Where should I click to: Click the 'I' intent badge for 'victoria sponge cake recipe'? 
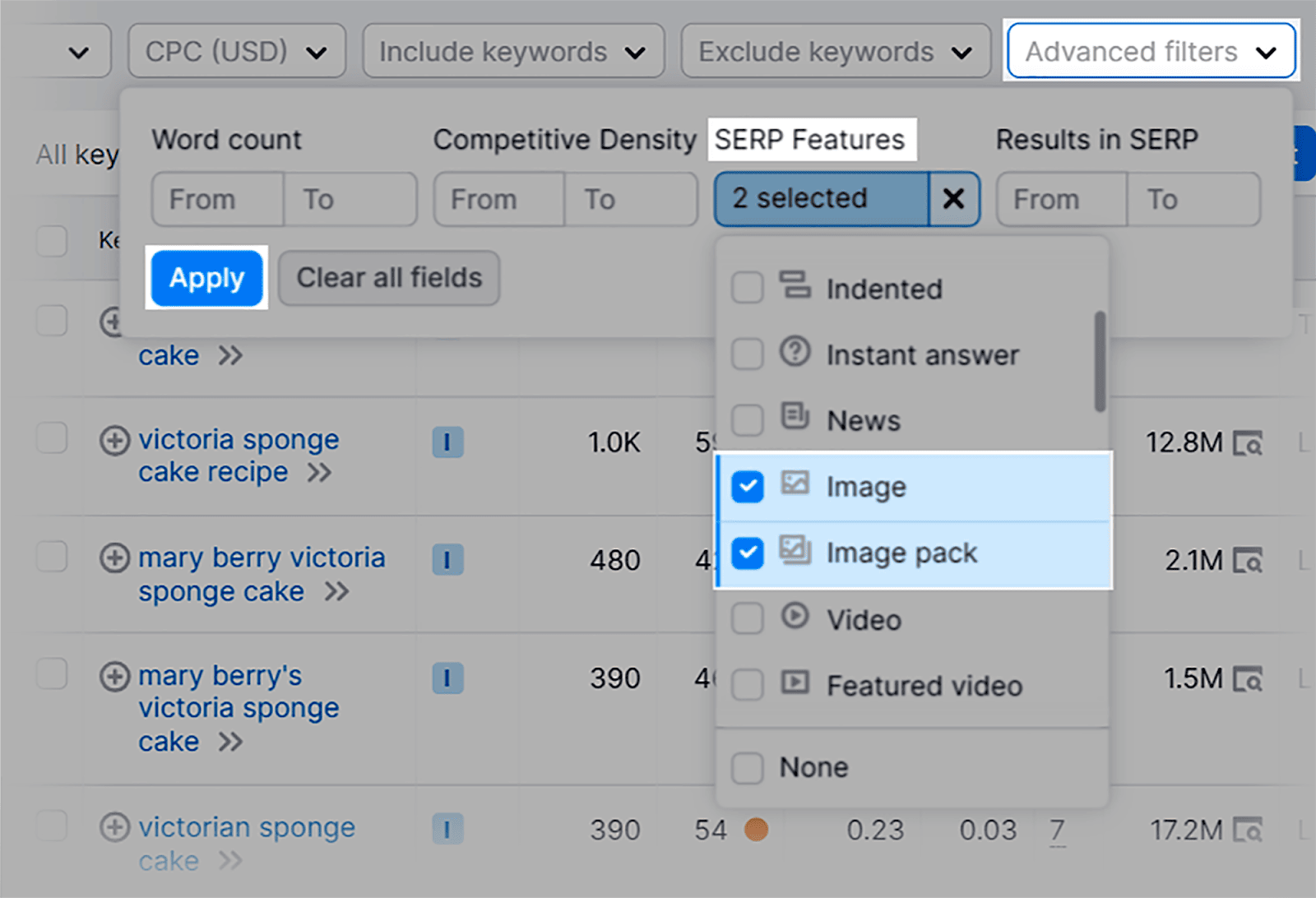[447, 442]
